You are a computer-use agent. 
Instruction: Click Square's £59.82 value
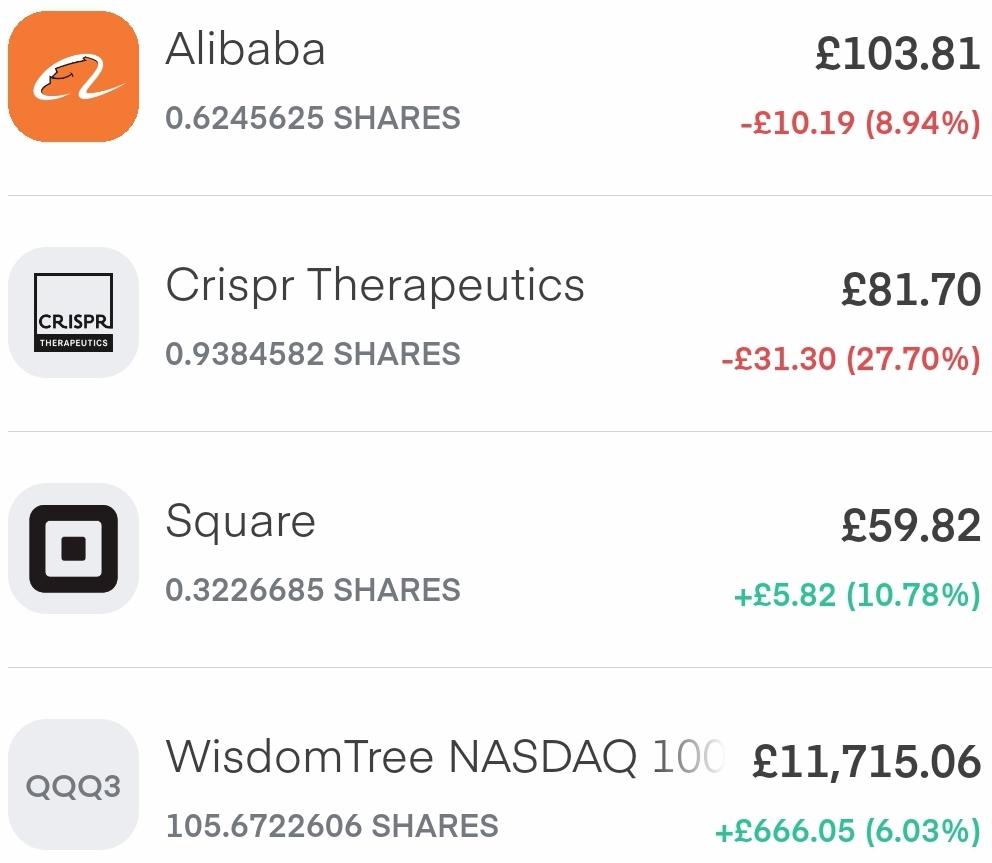(910, 526)
